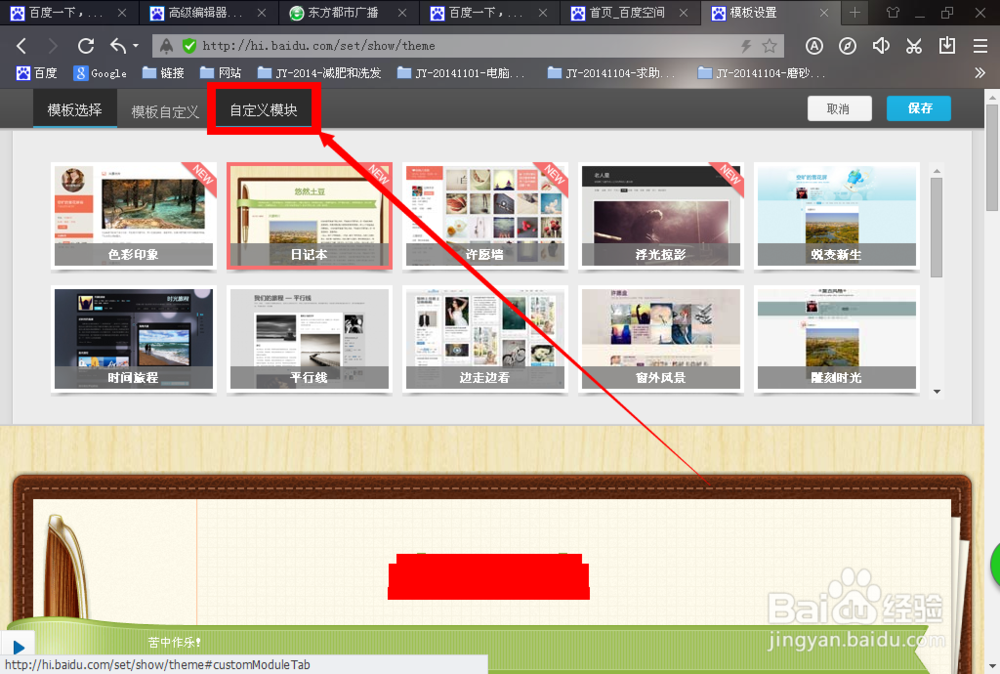Open the 自定义模块 tab
The width and height of the screenshot is (1000, 674).
(x=263, y=110)
